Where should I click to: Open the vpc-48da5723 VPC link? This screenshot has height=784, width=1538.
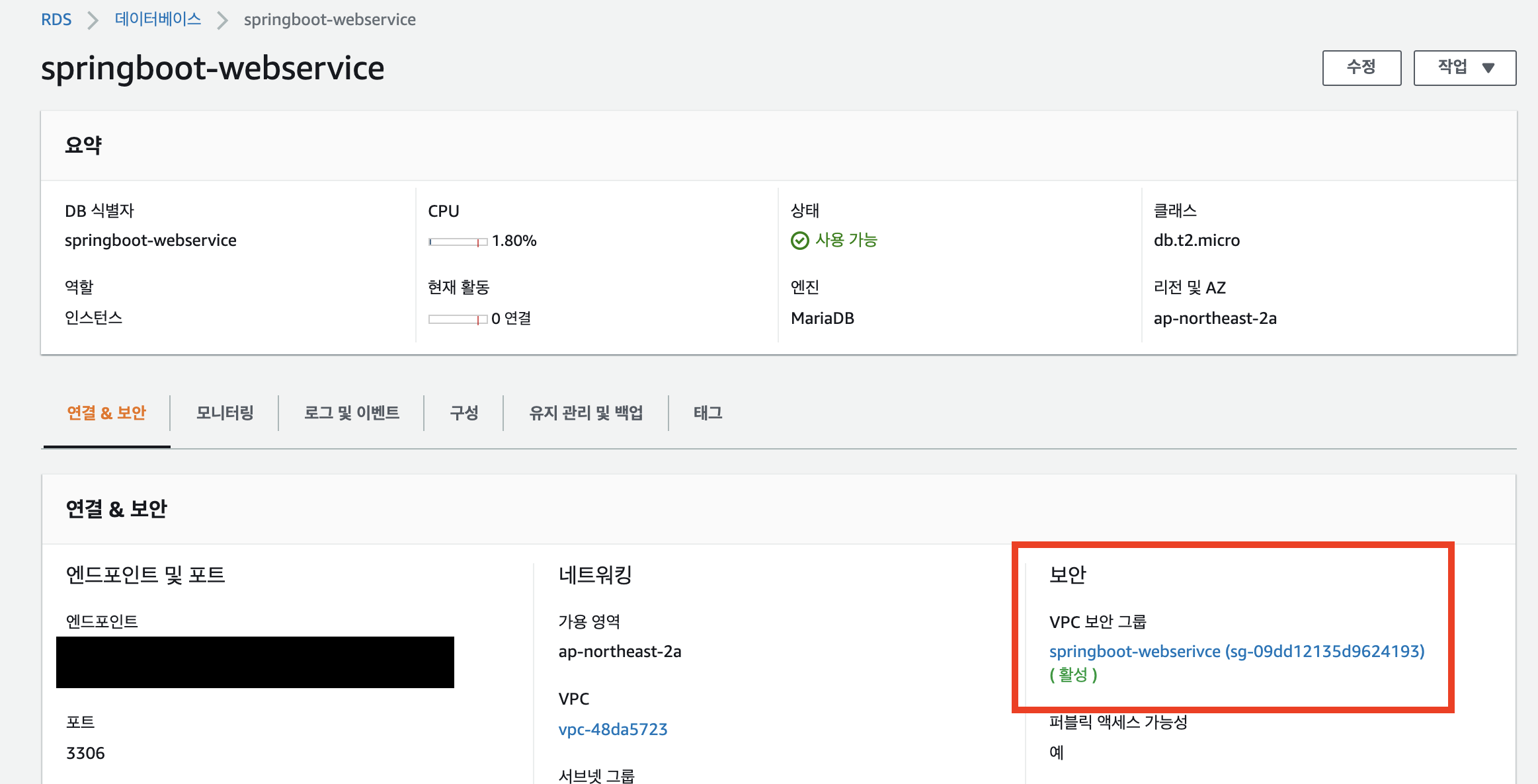click(x=612, y=730)
